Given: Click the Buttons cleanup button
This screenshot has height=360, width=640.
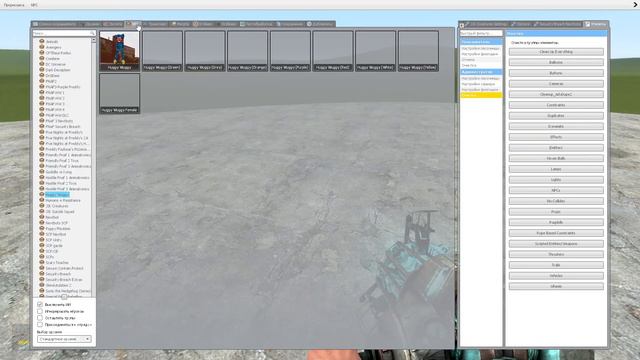Looking at the screenshot, I should tap(556, 73).
